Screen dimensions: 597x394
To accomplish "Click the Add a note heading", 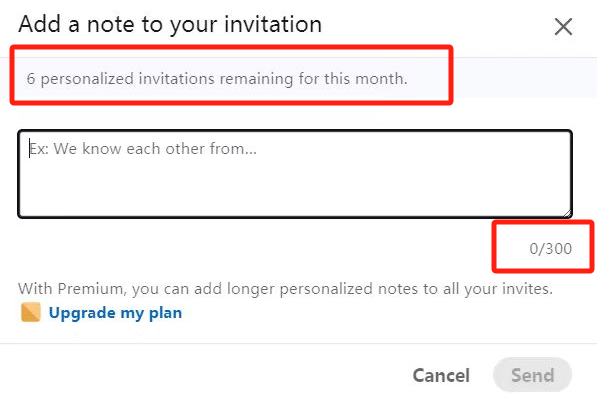I will (170, 24).
